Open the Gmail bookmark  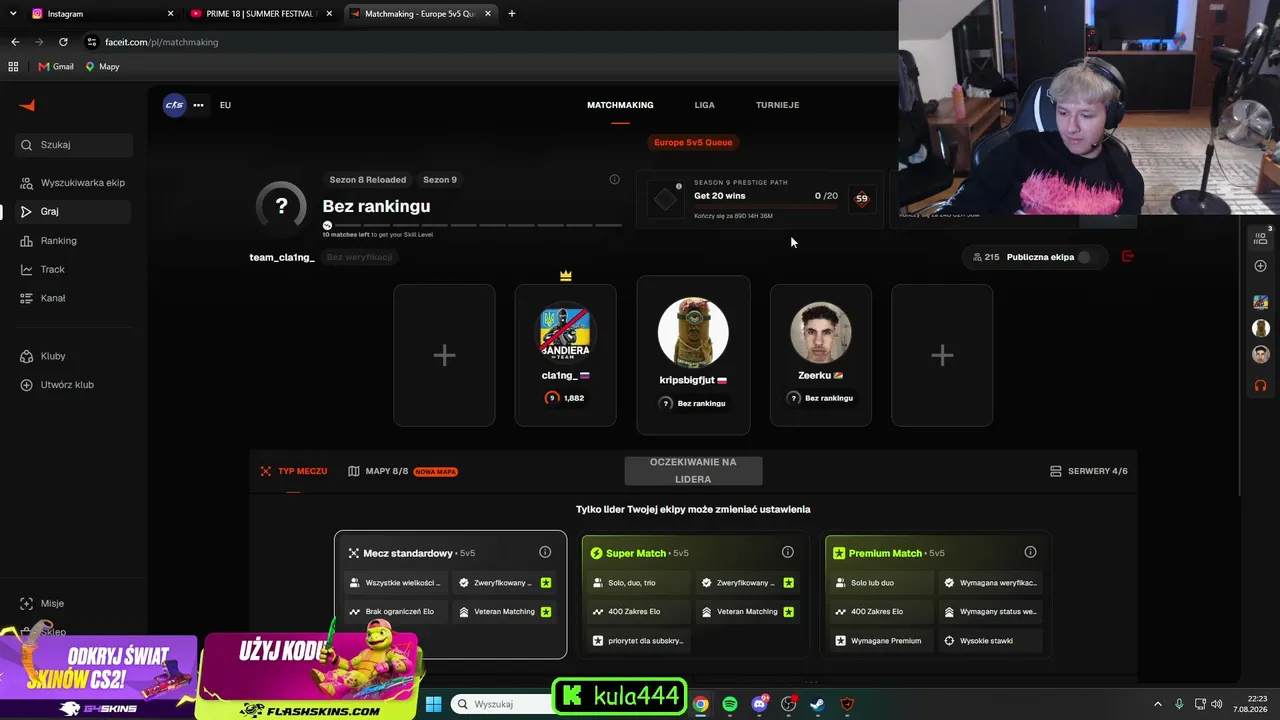(56, 67)
